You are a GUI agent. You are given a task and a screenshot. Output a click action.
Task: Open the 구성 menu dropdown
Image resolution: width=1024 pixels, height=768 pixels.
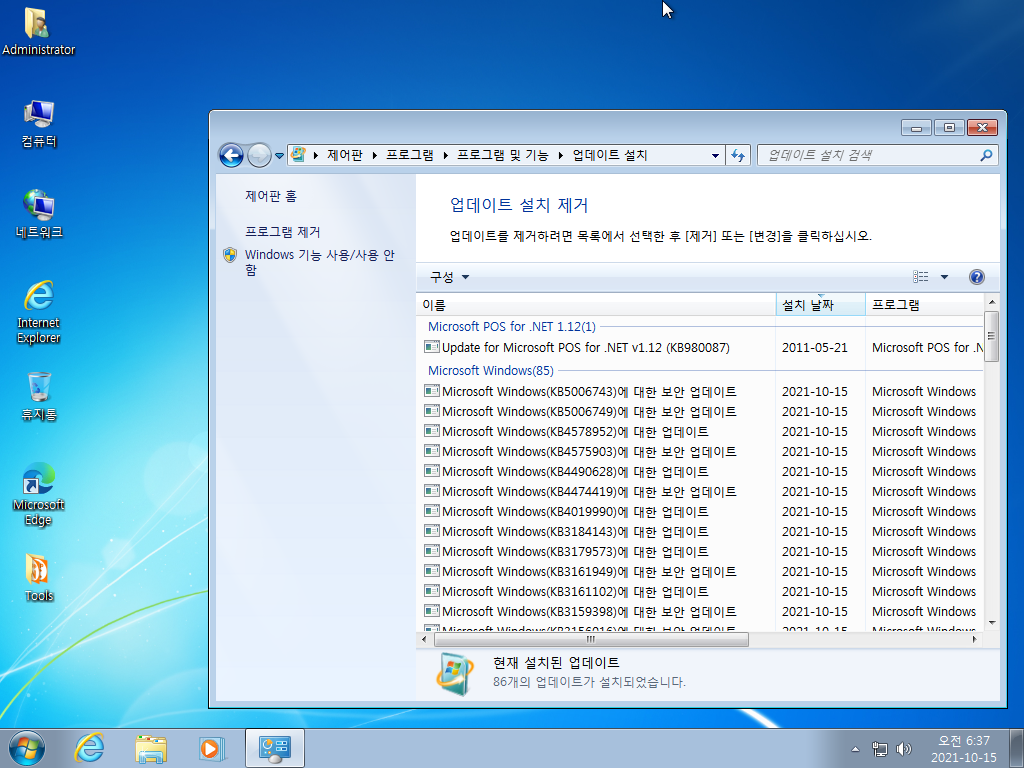coord(449,277)
